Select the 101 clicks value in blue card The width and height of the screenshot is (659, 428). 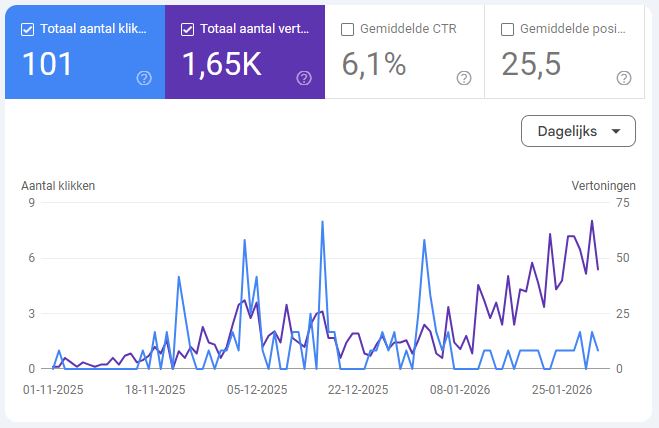pyautogui.click(x=48, y=65)
